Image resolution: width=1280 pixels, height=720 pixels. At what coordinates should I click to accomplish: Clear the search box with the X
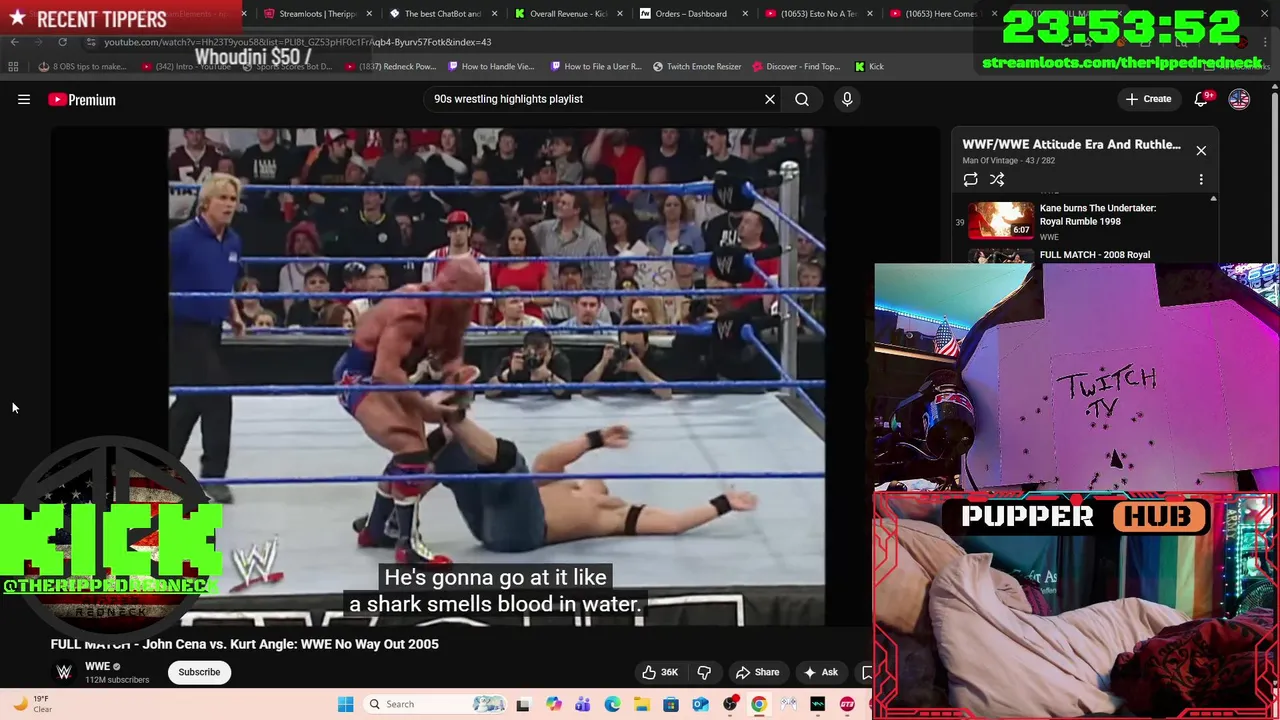tap(770, 99)
